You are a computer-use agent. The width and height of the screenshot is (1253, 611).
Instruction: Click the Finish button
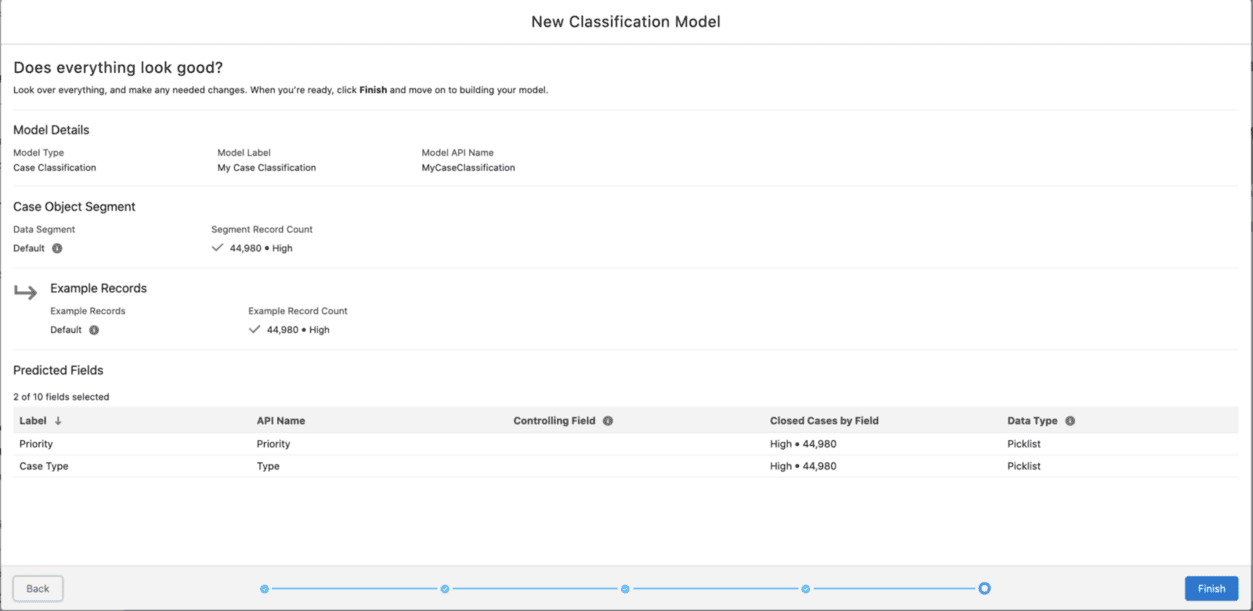pyautogui.click(x=1211, y=588)
